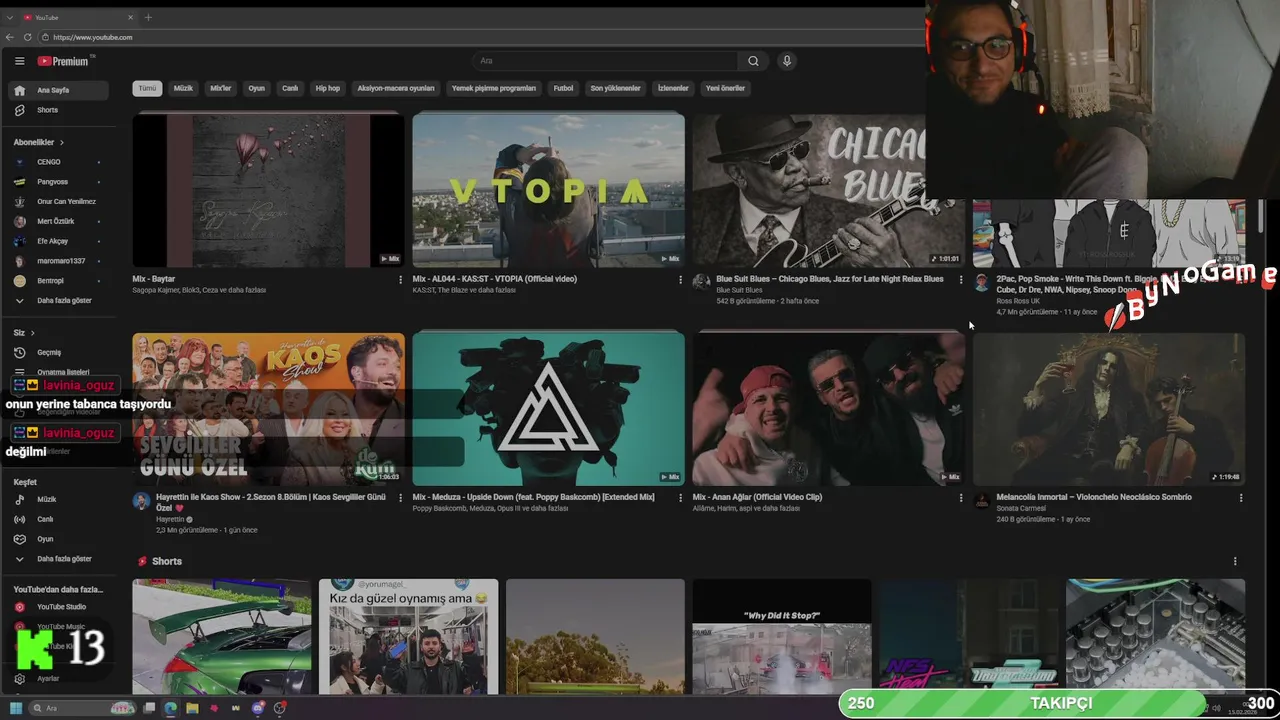
Task: Open Sonata Carmesí channel link
Action: pyautogui.click(x=1021, y=508)
